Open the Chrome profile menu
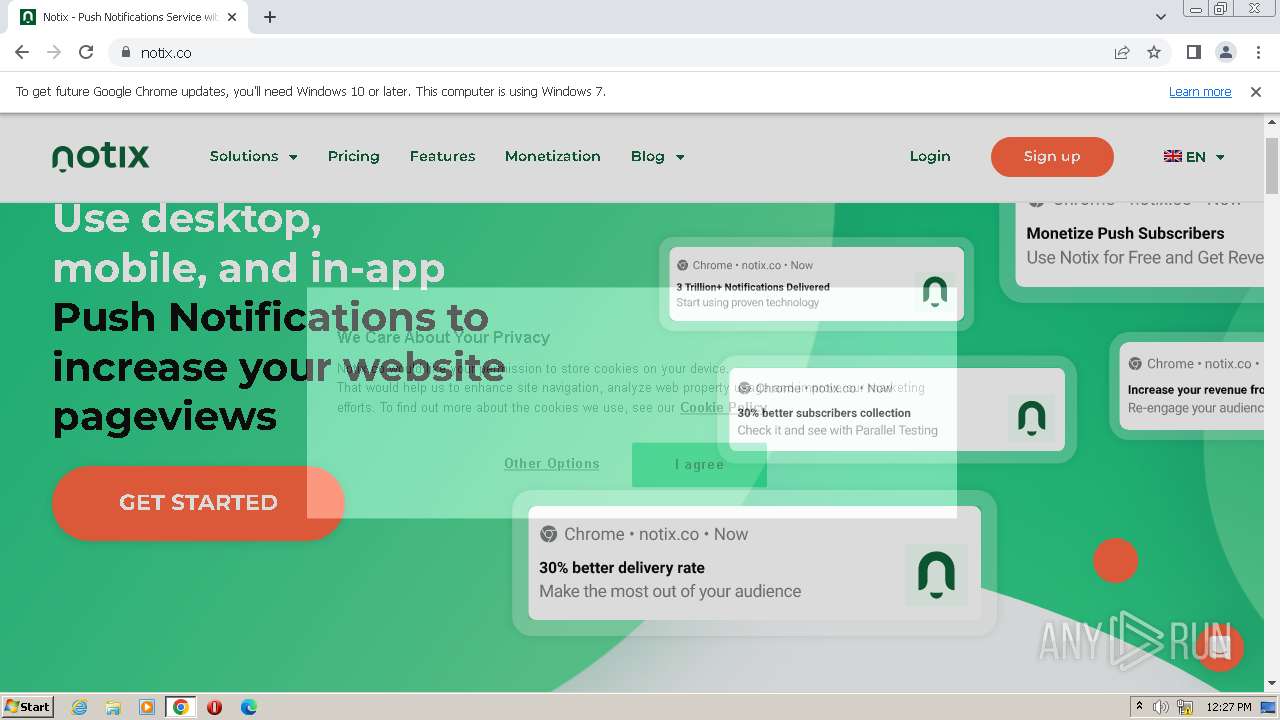1280x720 pixels. pyautogui.click(x=1225, y=52)
